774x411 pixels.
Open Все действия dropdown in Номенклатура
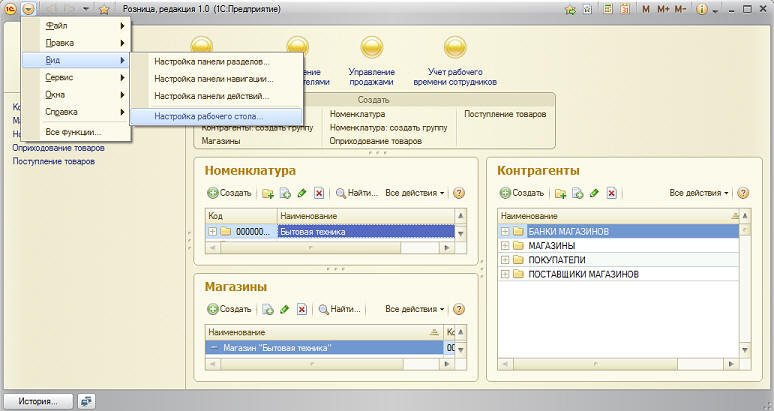[415, 193]
